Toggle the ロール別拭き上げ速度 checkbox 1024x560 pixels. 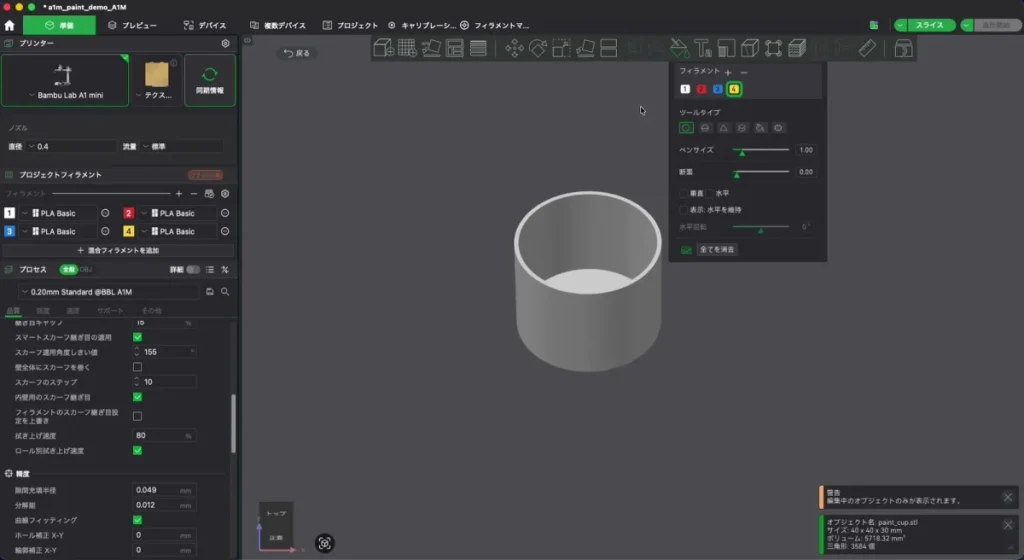pos(137,450)
